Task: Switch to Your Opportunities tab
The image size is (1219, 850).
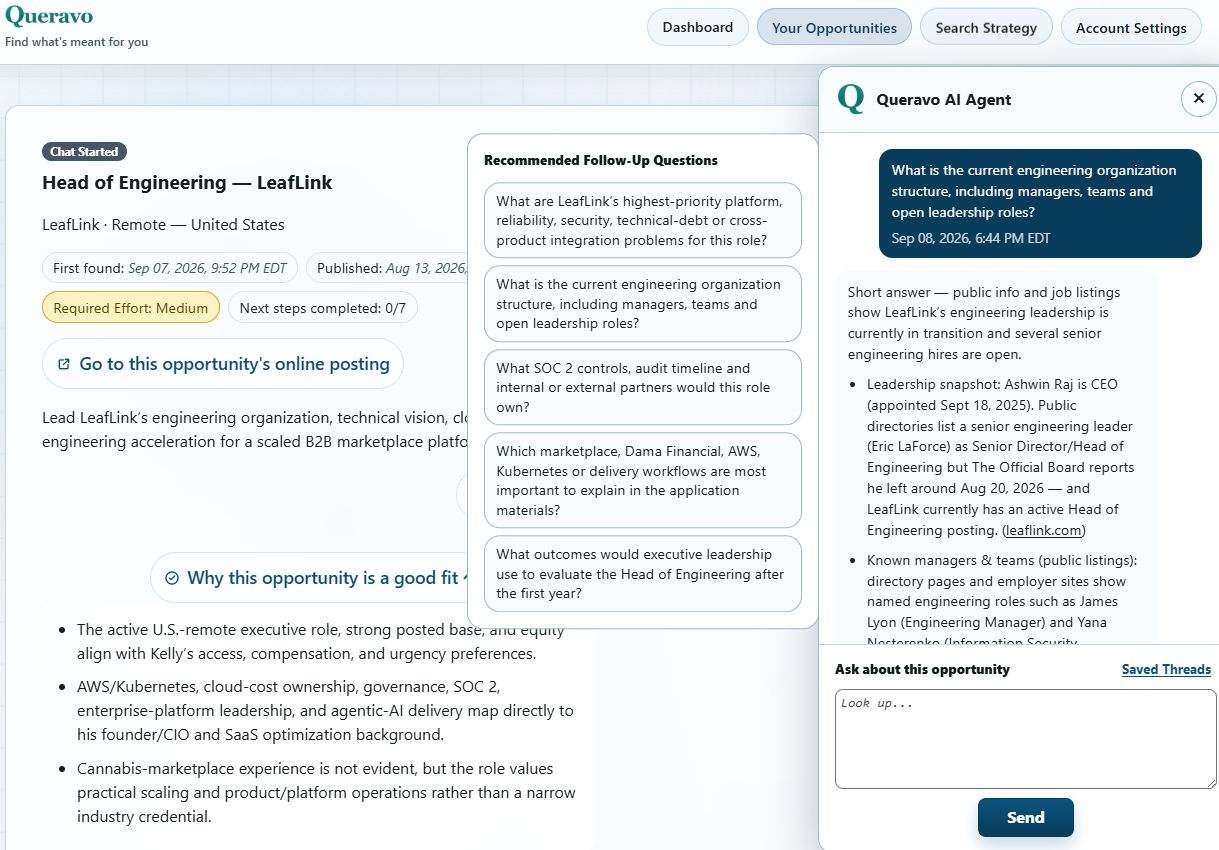Action: click(x=834, y=27)
